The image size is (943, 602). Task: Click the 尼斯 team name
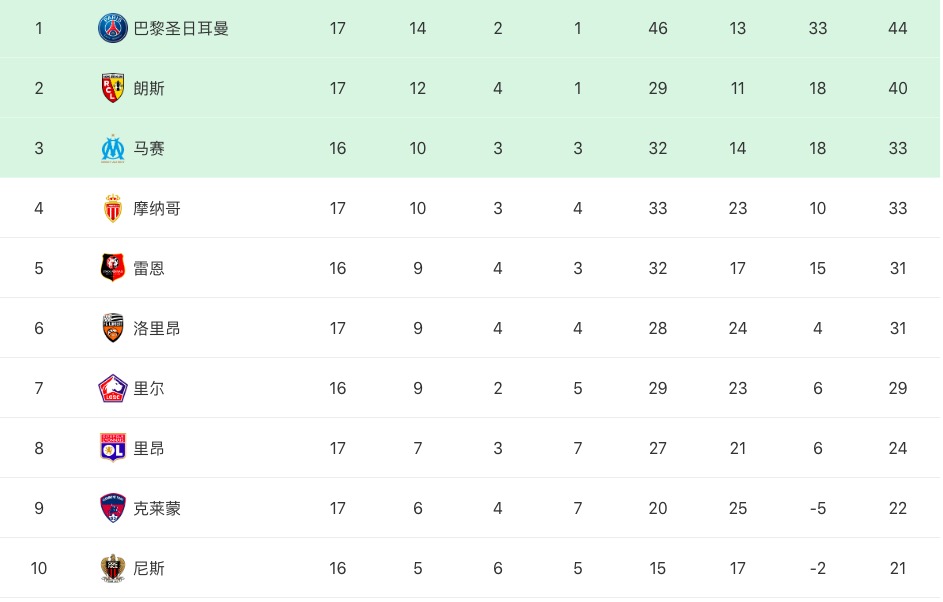(149, 568)
